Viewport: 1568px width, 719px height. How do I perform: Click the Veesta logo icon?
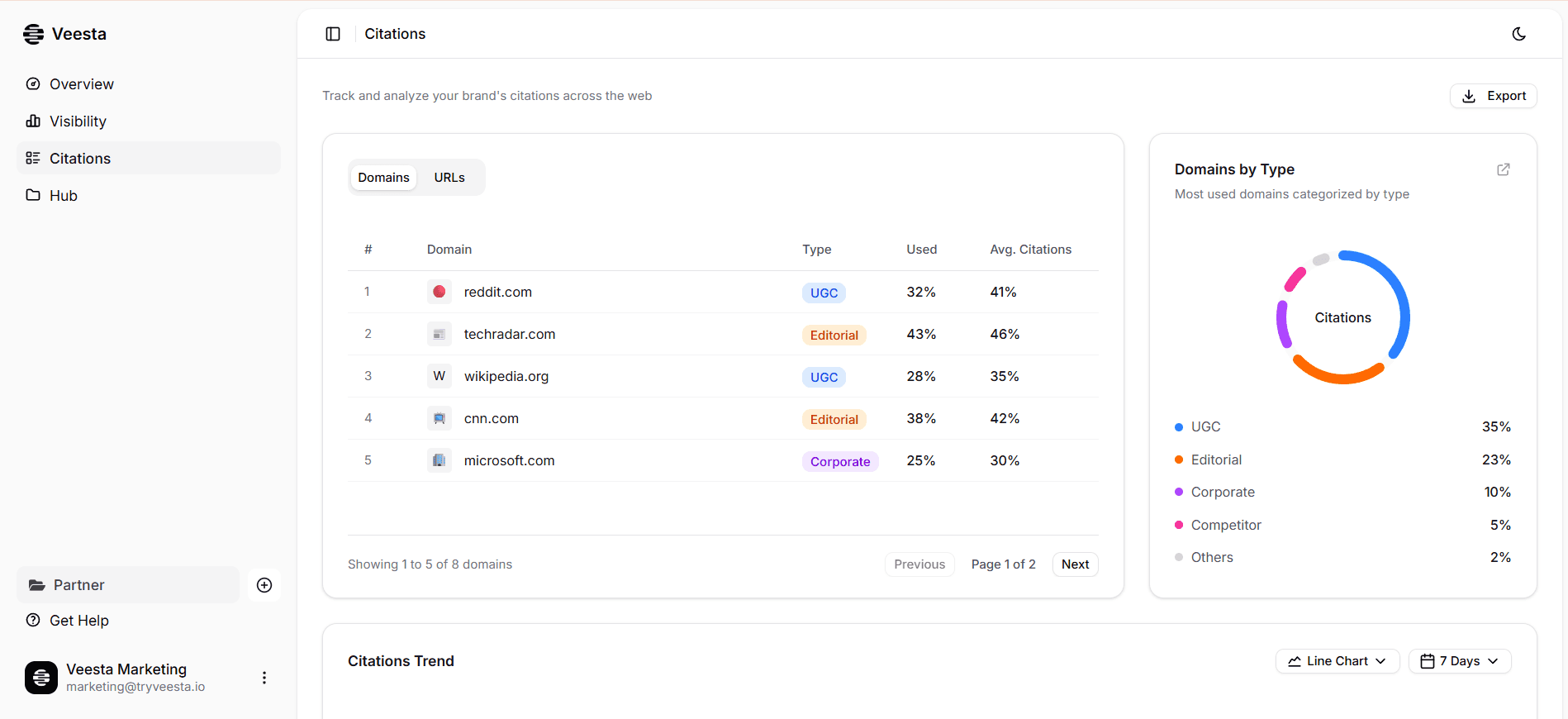click(x=34, y=34)
